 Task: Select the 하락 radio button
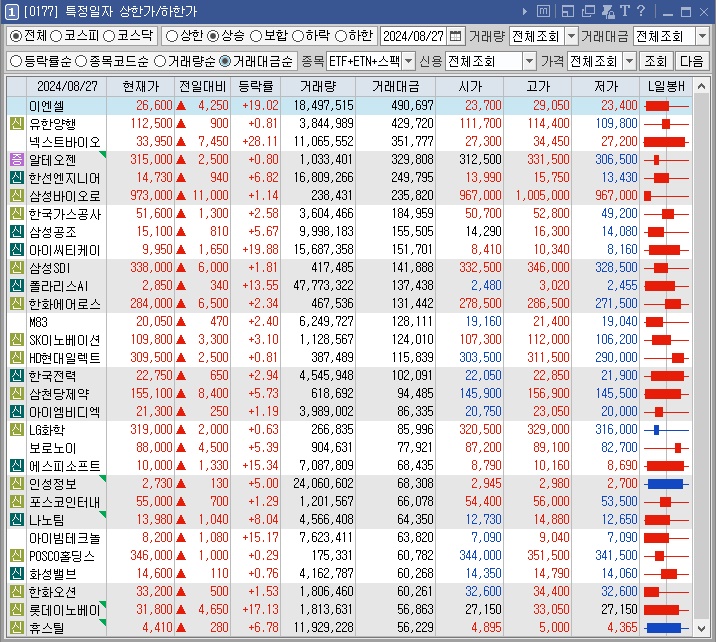pyautogui.click(x=298, y=36)
